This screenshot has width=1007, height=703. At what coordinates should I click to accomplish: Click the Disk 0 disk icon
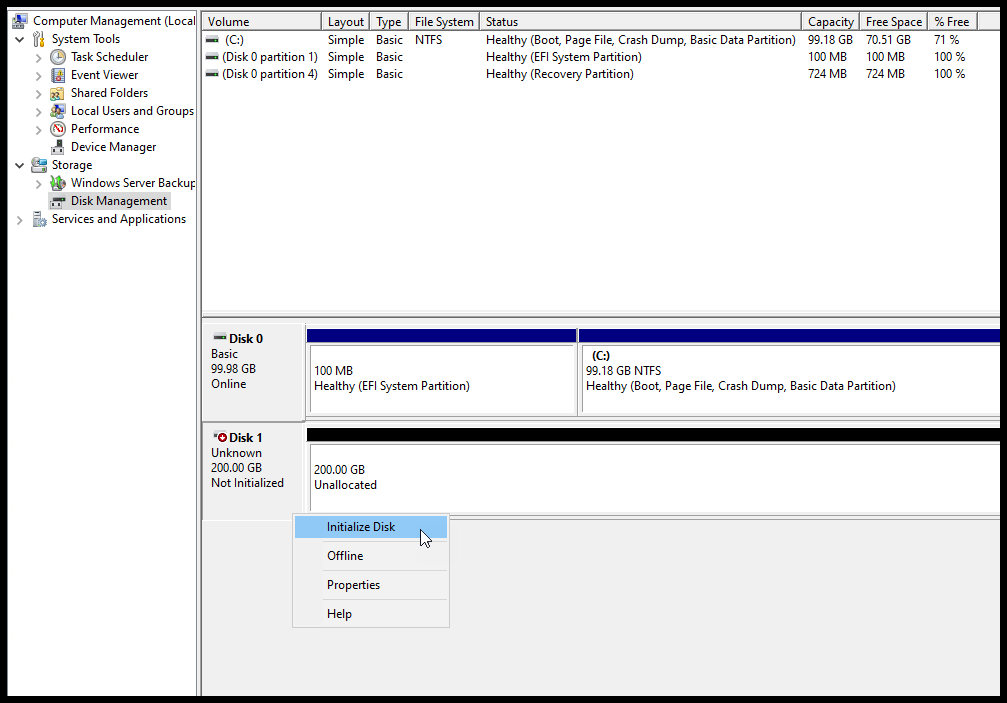click(x=220, y=338)
